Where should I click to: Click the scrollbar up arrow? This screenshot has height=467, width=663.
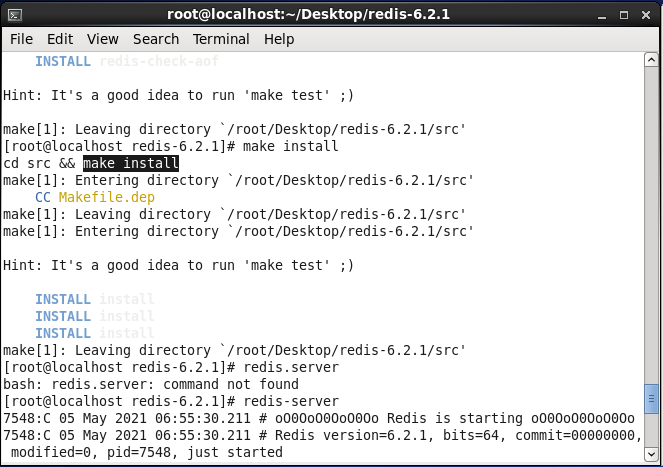(x=651, y=60)
